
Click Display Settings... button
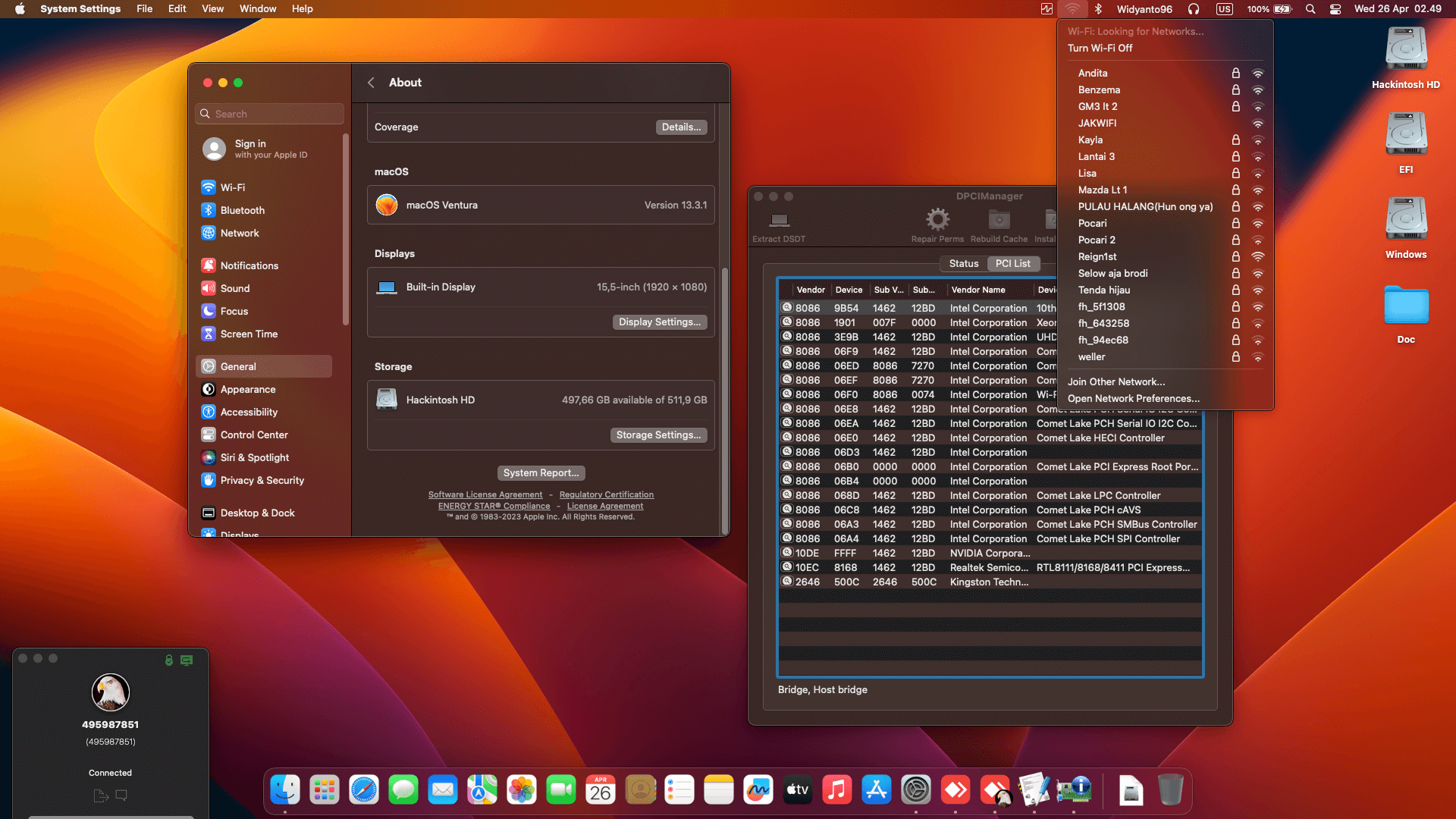coord(660,322)
